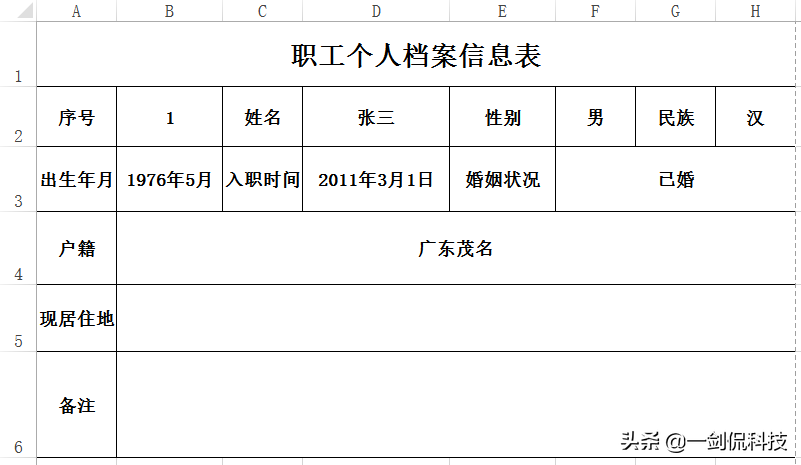Image resolution: width=801 pixels, height=465 pixels.
Task: Select the 广东茂名 household cell
Action: pos(456,248)
